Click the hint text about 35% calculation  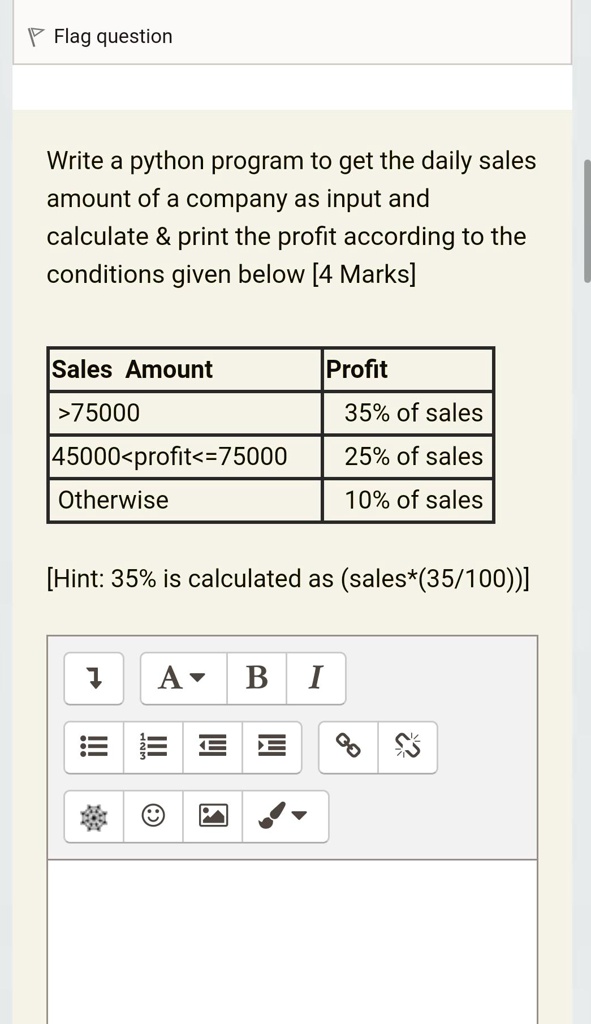288,579
